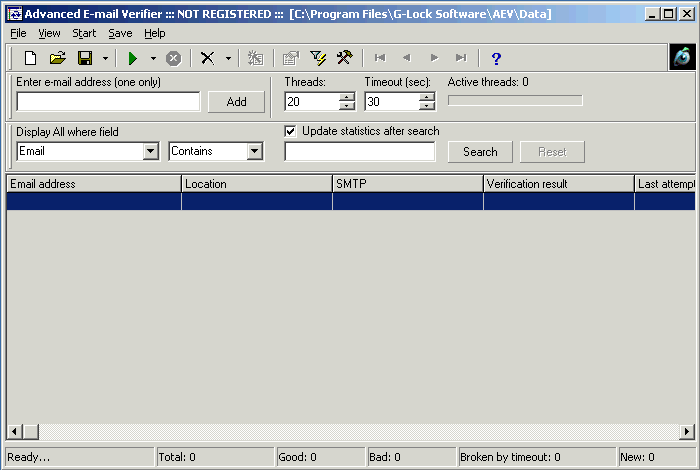Click the G-Lock logo icon
The width and height of the screenshot is (700, 470).
tap(682, 57)
